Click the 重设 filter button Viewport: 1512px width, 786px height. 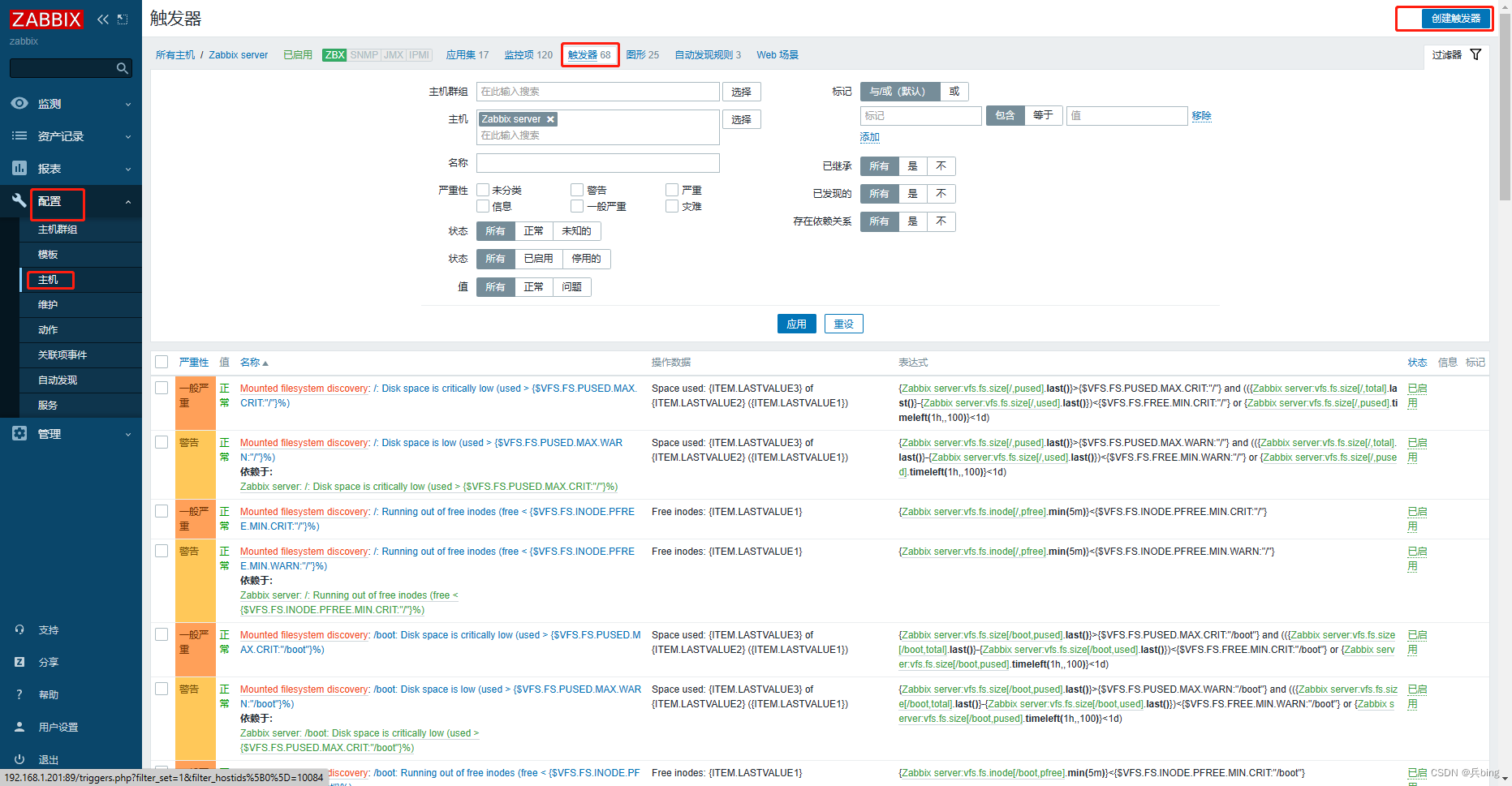[x=844, y=324]
